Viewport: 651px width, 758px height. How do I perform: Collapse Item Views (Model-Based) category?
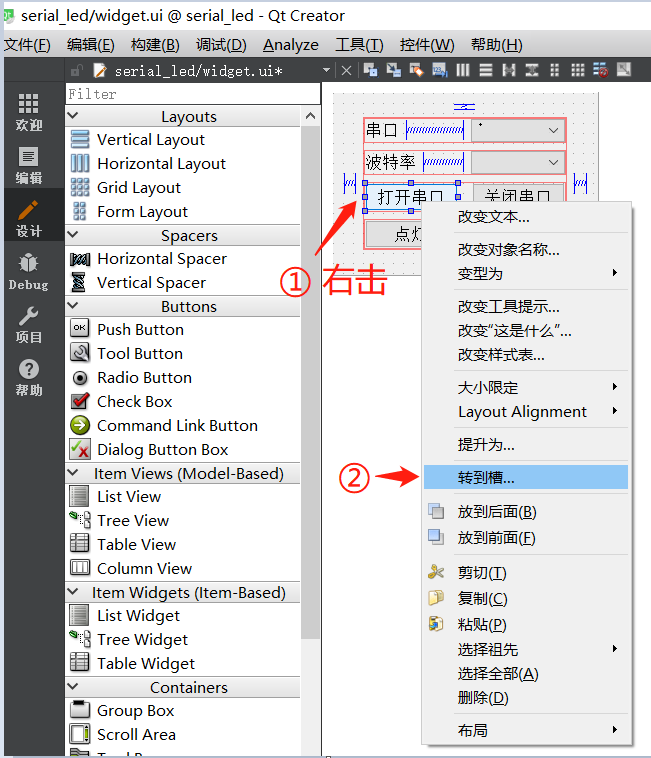click(x=73, y=472)
